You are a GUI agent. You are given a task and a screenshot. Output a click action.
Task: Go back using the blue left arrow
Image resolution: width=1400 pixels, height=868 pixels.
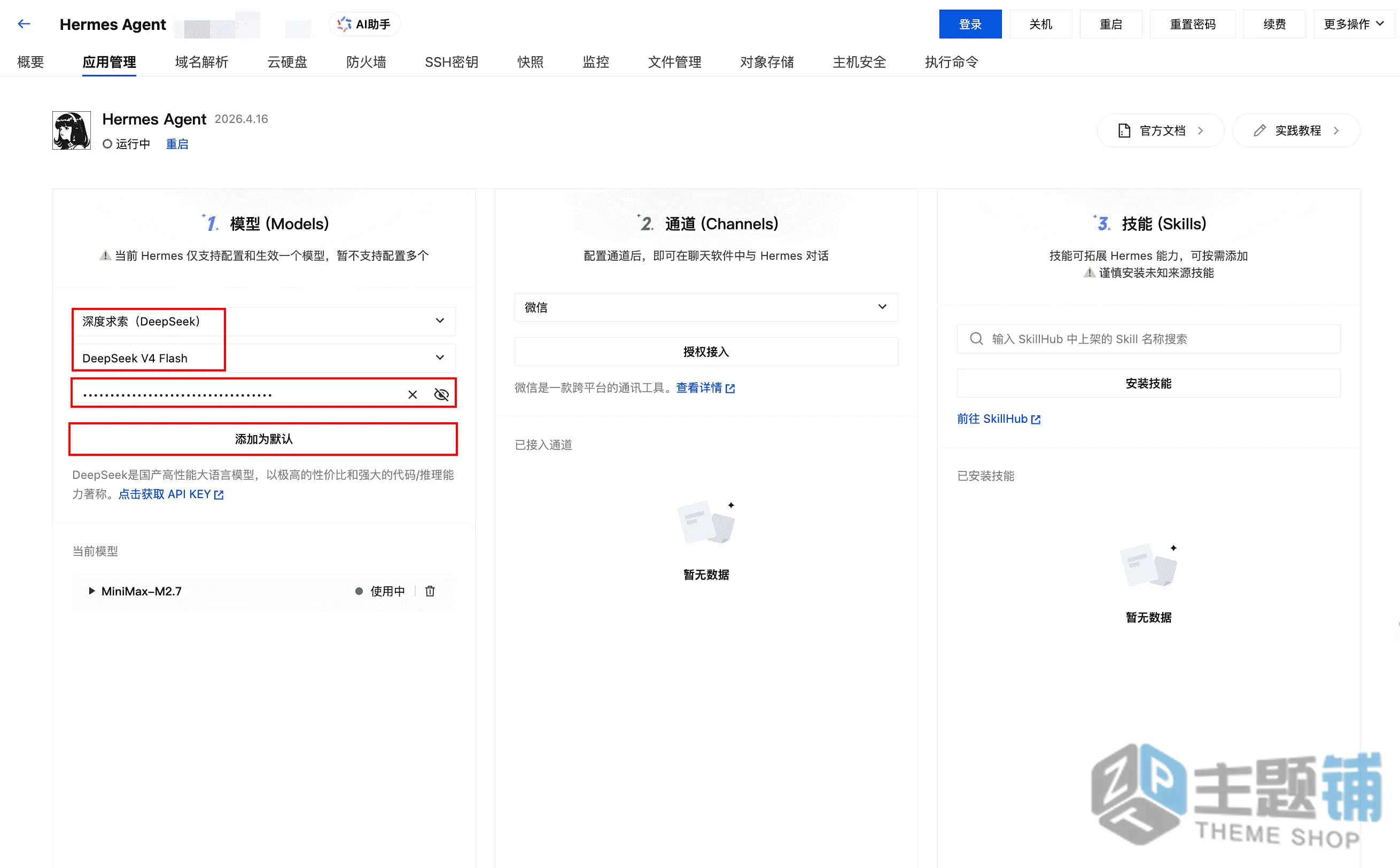pyautogui.click(x=24, y=24)
